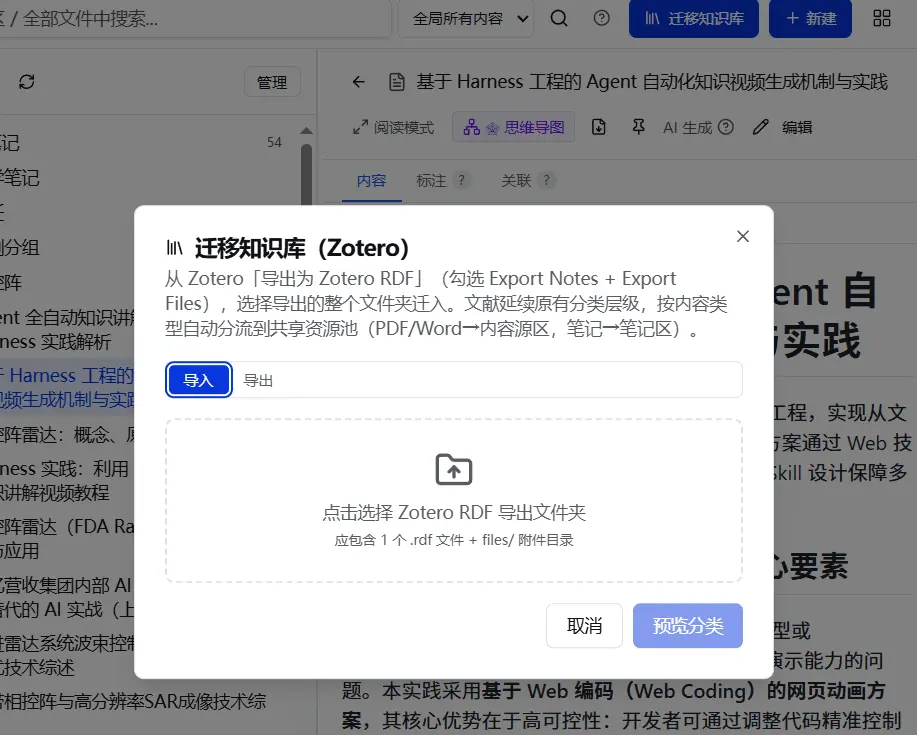Viewport: 917px width, 735px height.
Task: Select the '笔记' sidebar item below count row
Action: (x=20, y=177)
